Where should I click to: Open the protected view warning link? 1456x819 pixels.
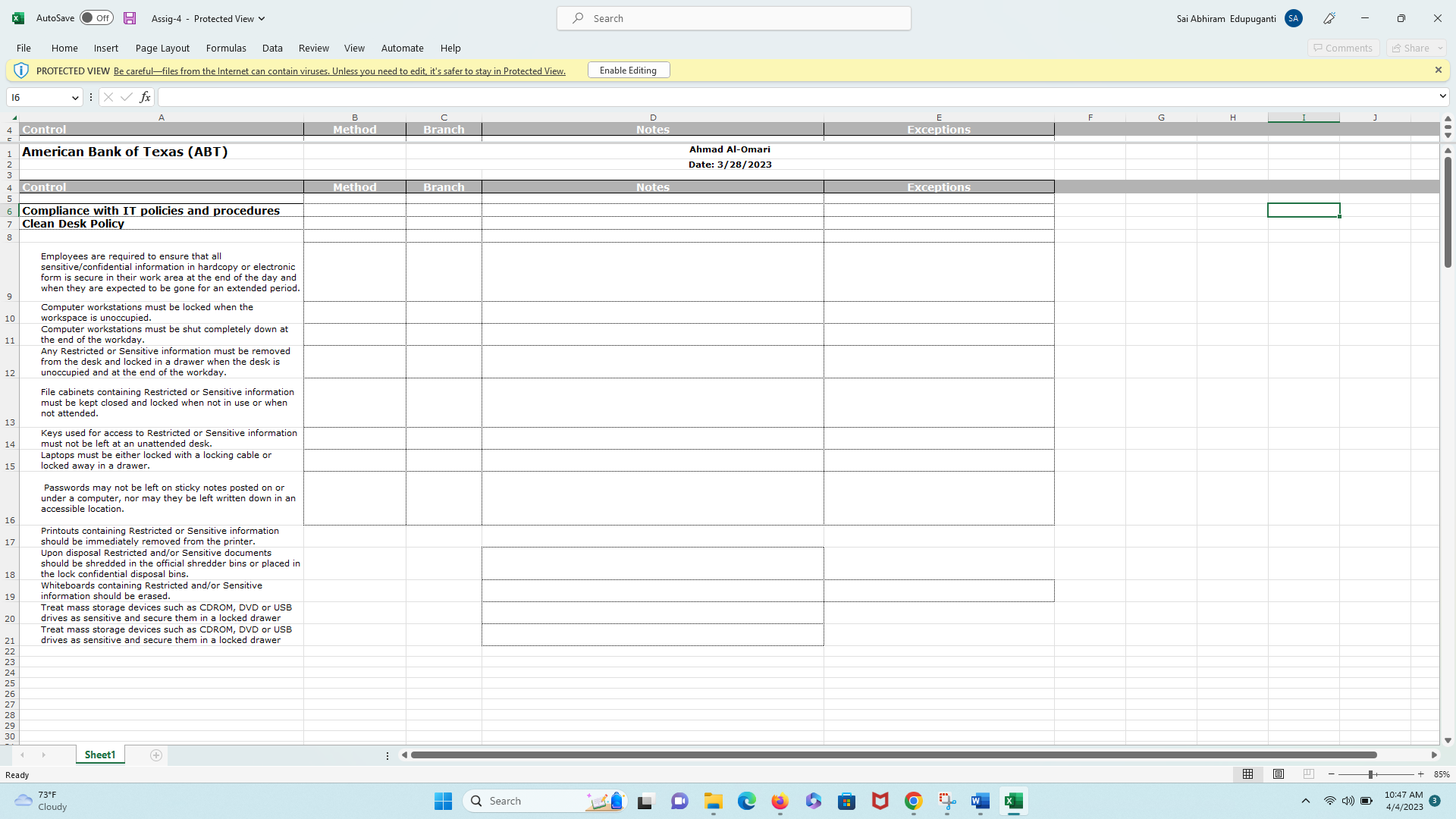coord(340,71)
